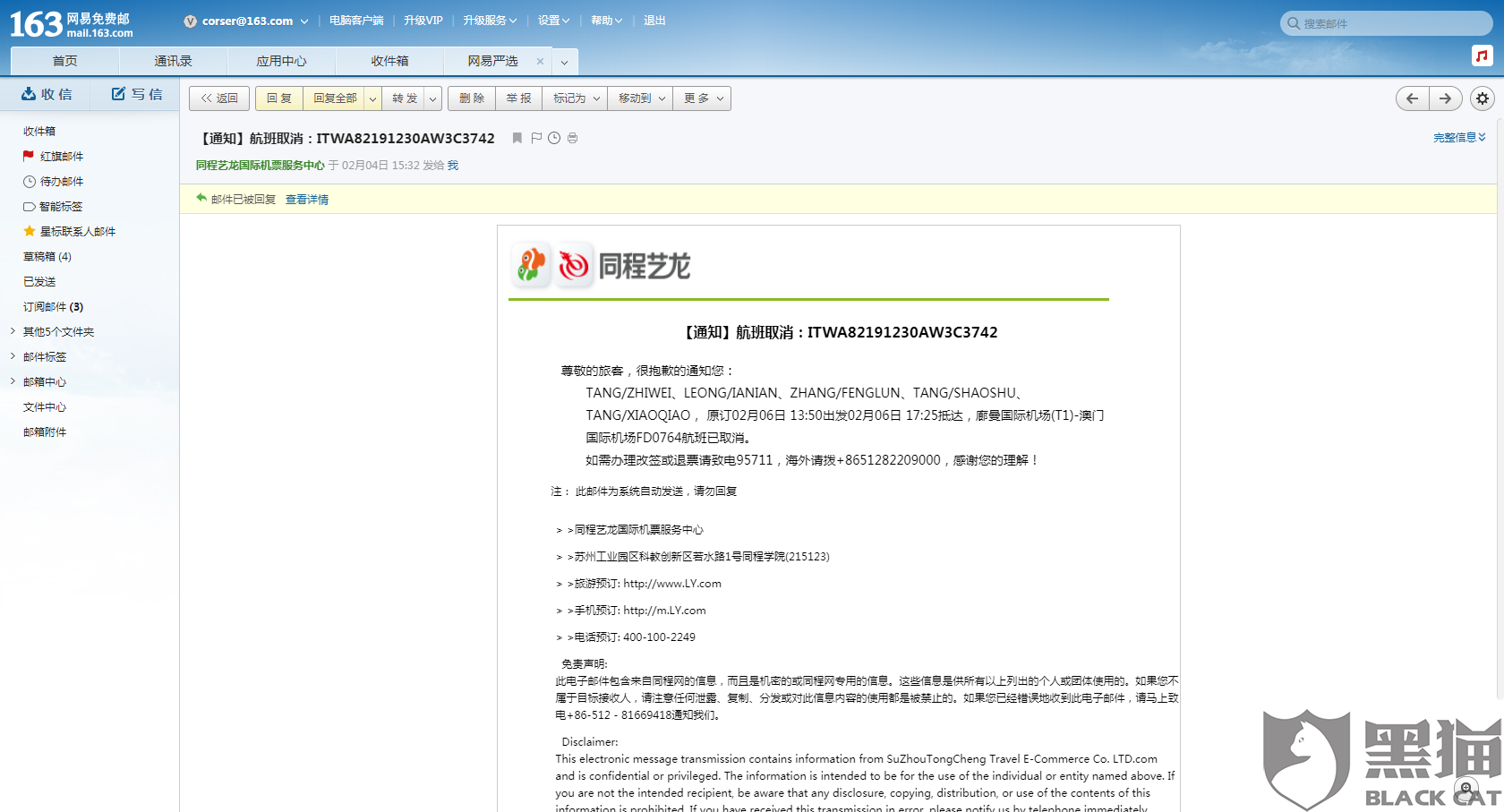The height and width of the screenshot is (812, 1504).
Task: Expand 邮箱中心 tree
Action: point(13,381)
